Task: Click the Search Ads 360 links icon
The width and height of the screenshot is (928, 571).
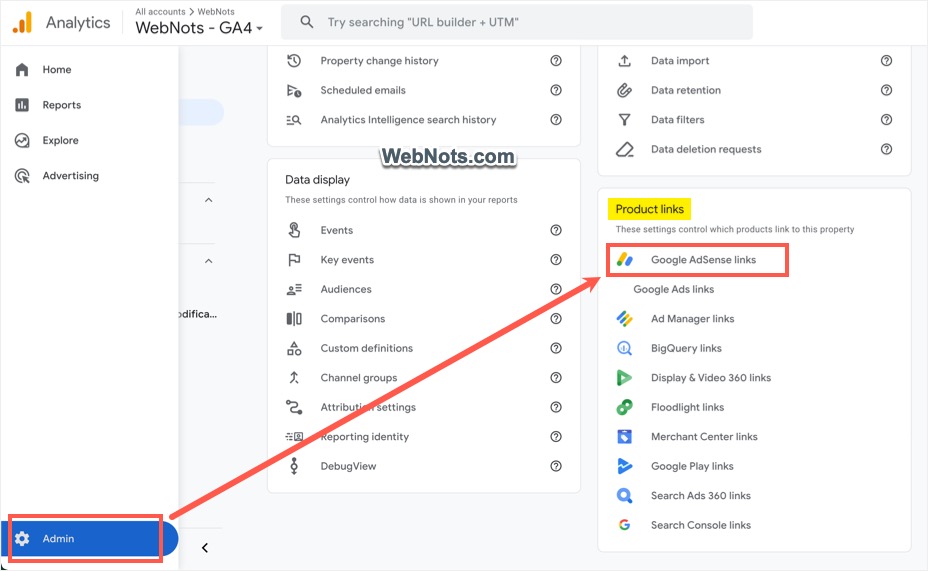Action: pos(624,496)
